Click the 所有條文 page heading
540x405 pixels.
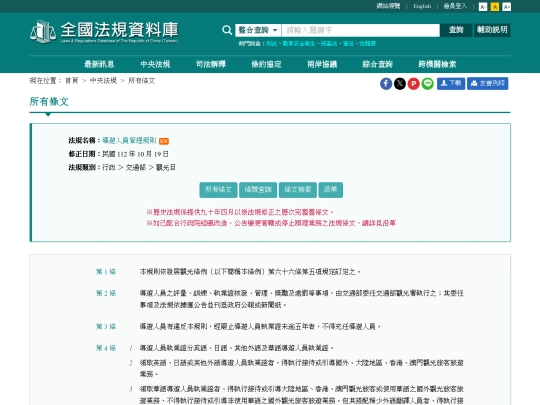(x=49, y=102)
